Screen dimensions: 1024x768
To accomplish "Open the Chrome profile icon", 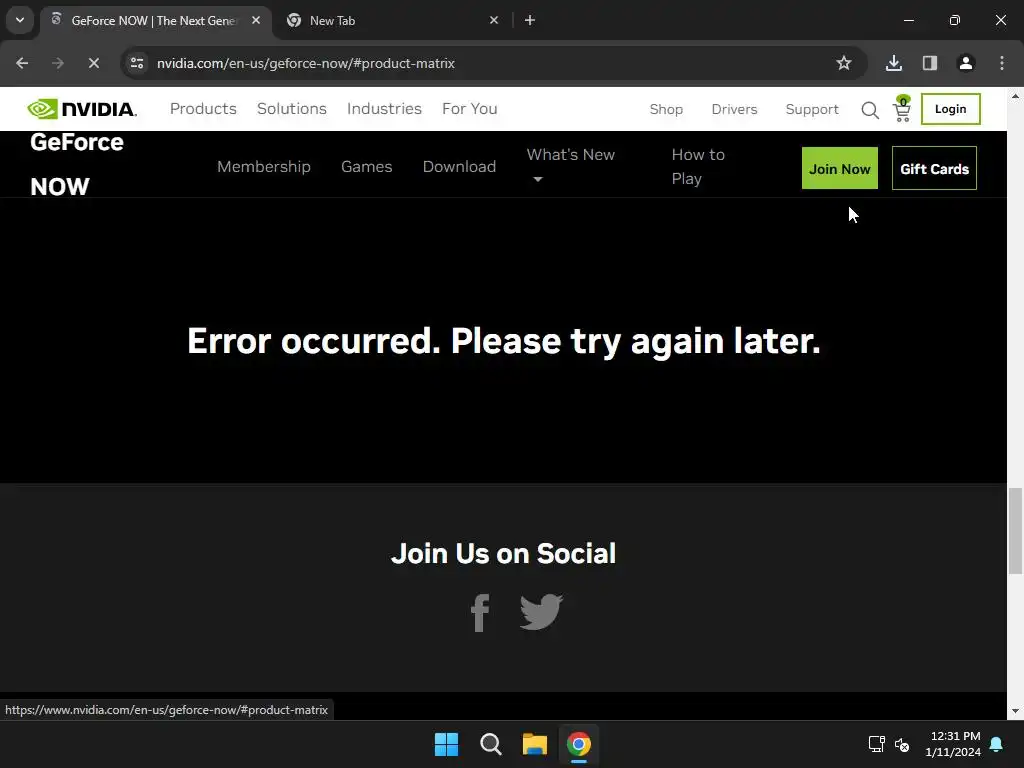I will point(965,63).
